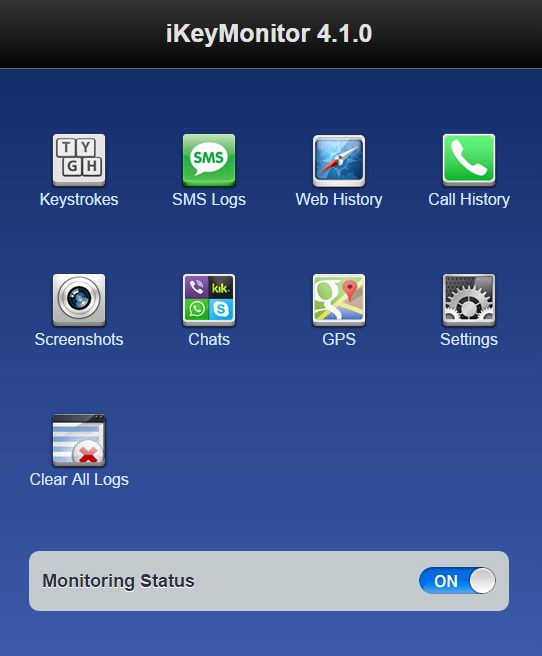Click the Monitoring Status label text
Screen dimensions: 542x656
(x=118, y=581)
